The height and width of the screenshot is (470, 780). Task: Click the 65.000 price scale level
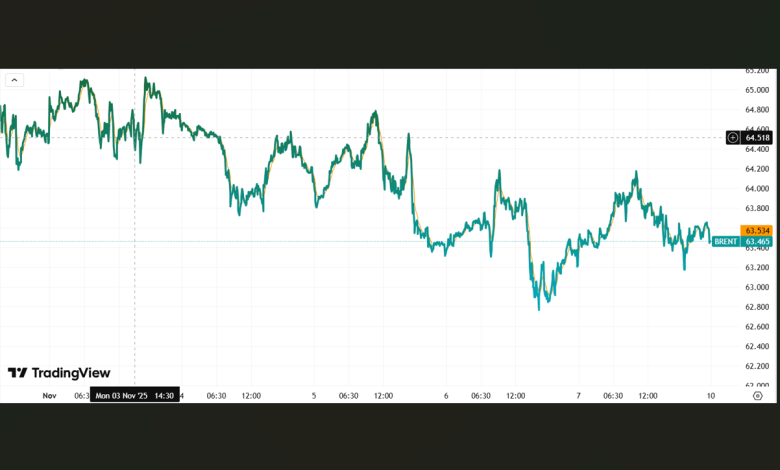click(757, 90)
